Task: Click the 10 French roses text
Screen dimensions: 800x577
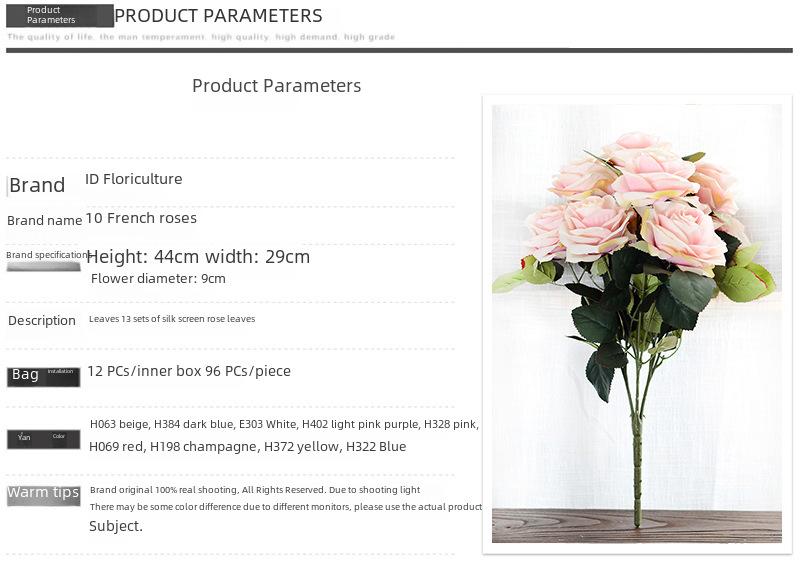Action: tap(141, 218)
